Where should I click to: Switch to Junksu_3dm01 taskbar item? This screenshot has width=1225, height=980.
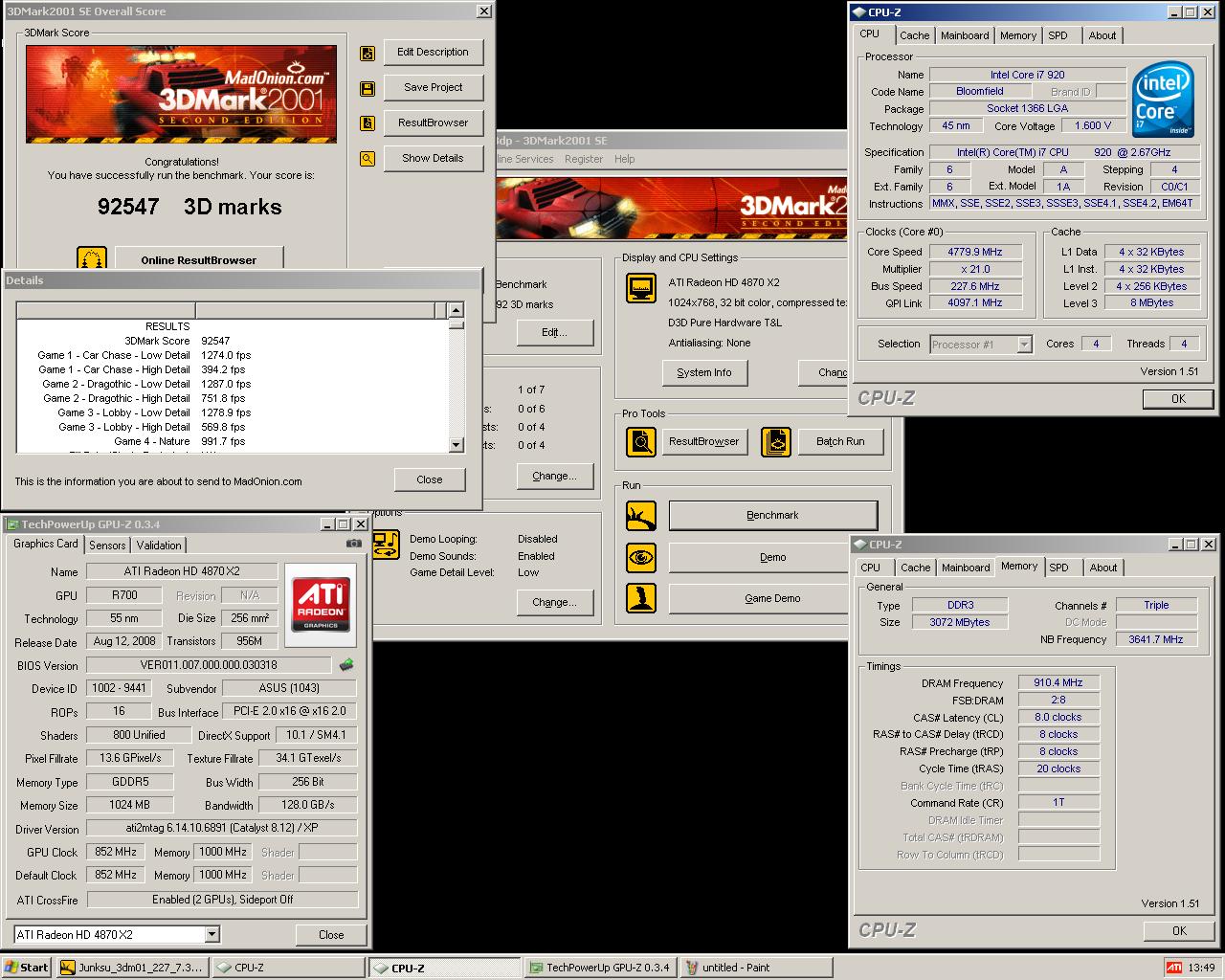coord(132,968)
